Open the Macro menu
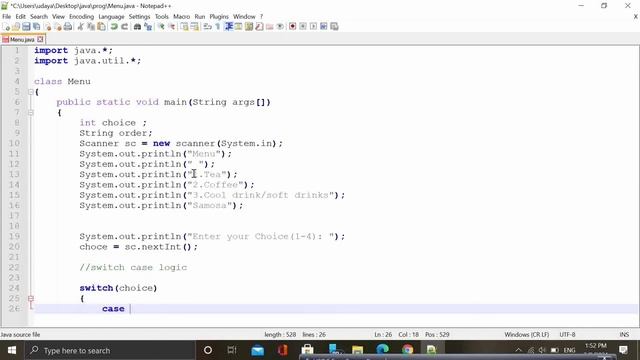Screen dimensions: 640x360 pyautogui.click(x=182, y=17)
